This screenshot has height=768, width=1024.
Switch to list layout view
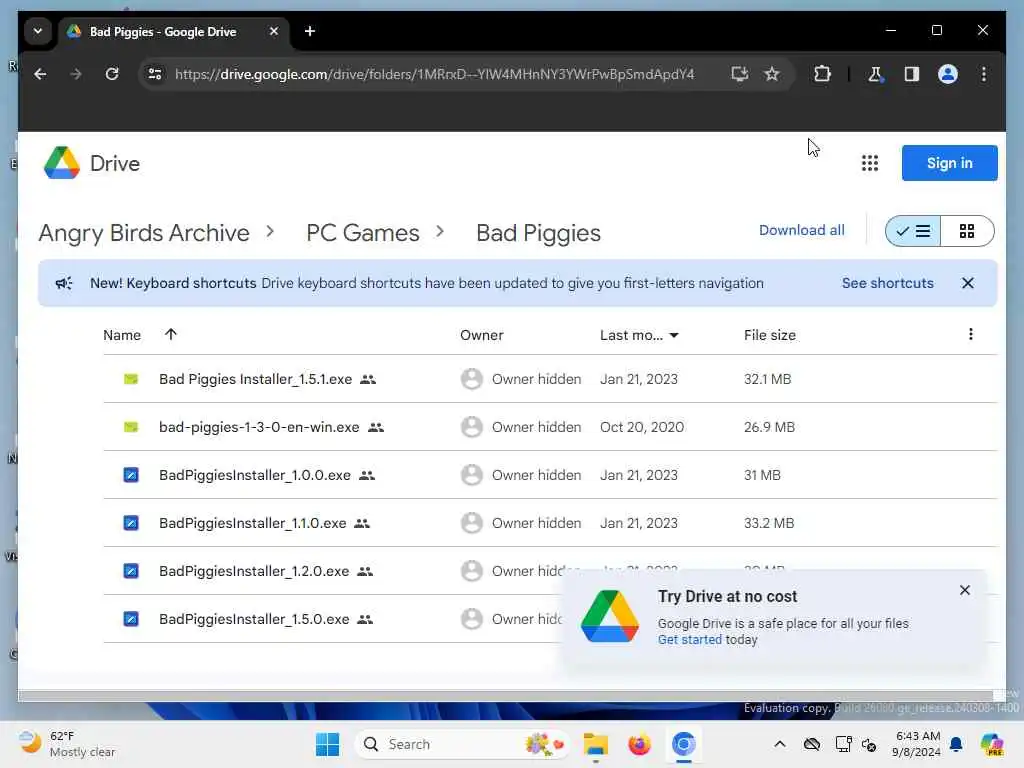click(x=913, y=231)
